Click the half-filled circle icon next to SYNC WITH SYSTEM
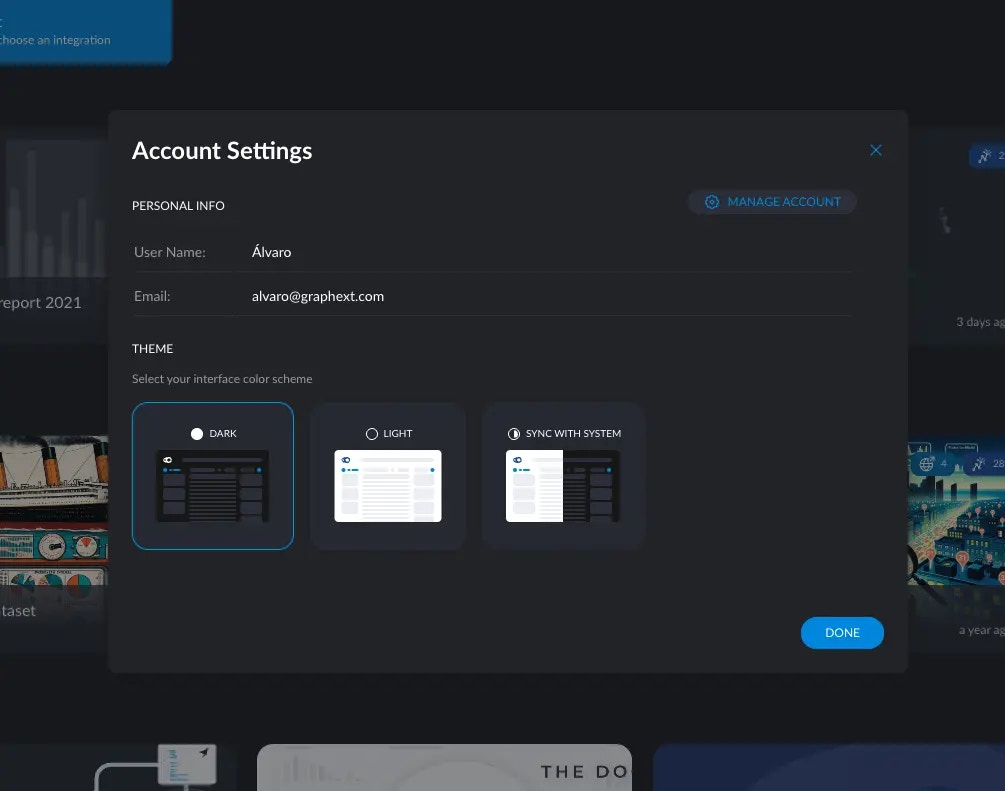 (513, 433)
